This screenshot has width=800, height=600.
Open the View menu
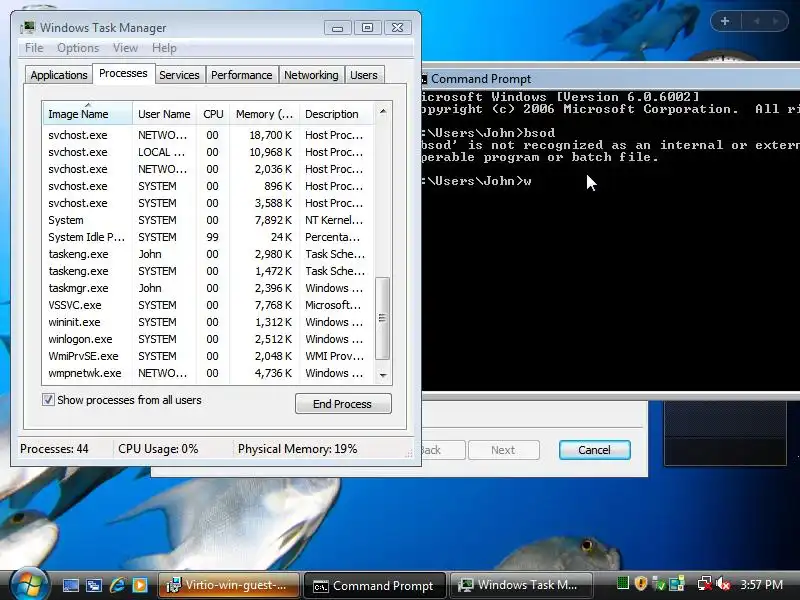tap(126, 48)
